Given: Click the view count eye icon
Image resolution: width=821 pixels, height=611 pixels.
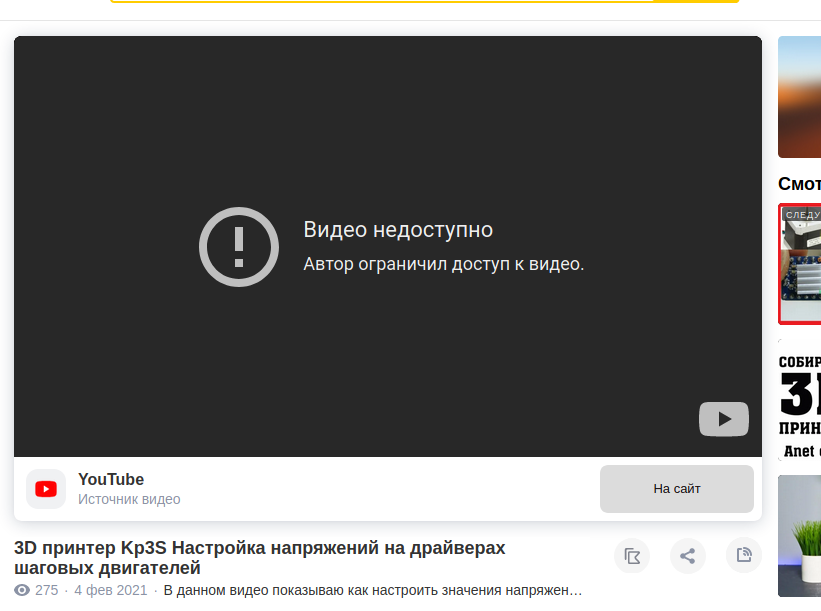Looking at the screenshot, I should (22, 591).
